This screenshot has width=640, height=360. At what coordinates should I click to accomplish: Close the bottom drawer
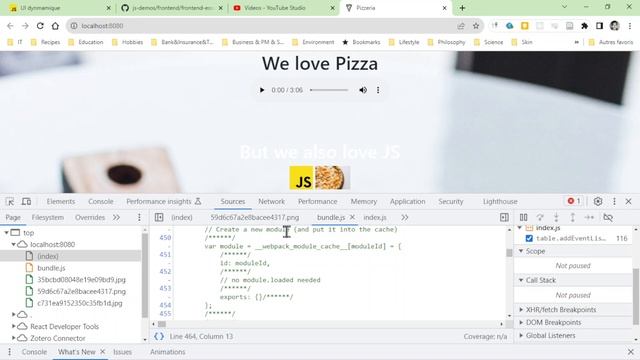click(631, 352)
